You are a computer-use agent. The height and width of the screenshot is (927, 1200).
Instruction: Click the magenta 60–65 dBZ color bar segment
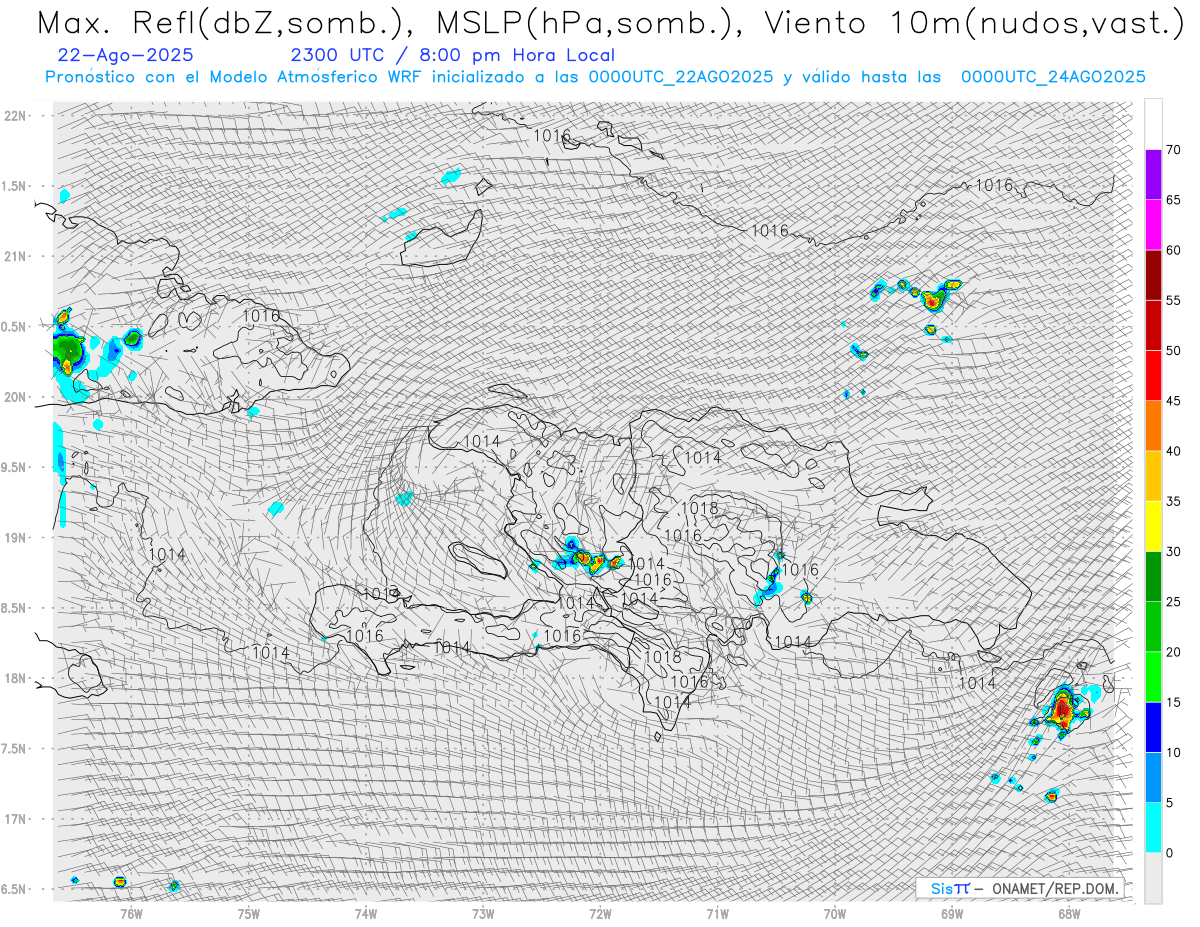coord(1153,225)
